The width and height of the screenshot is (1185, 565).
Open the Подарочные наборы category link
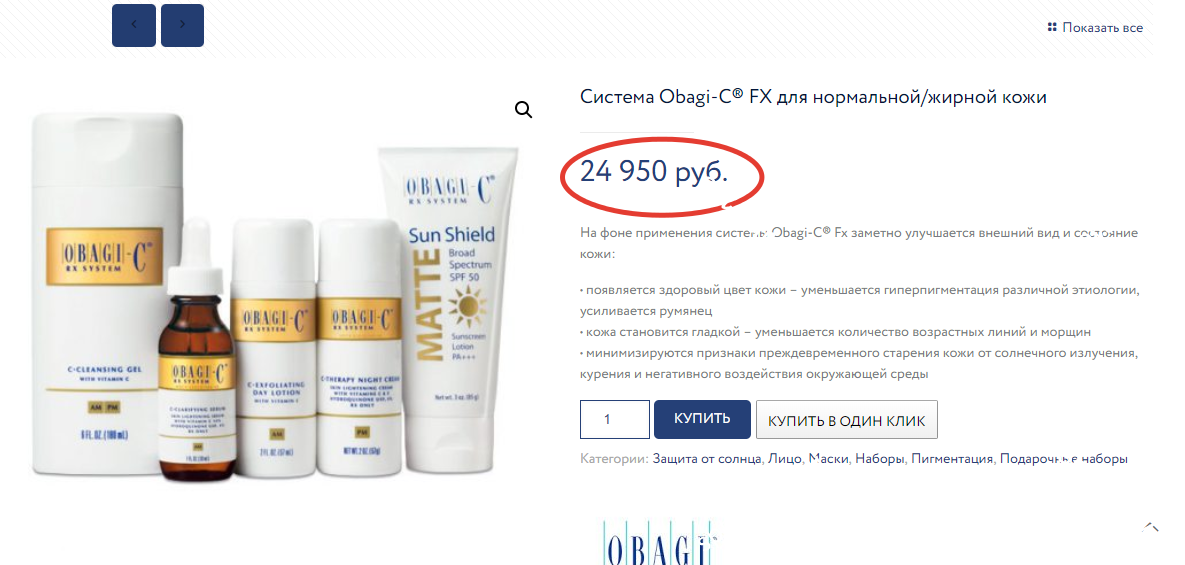pyautogui.click(x=1063, y=458)
